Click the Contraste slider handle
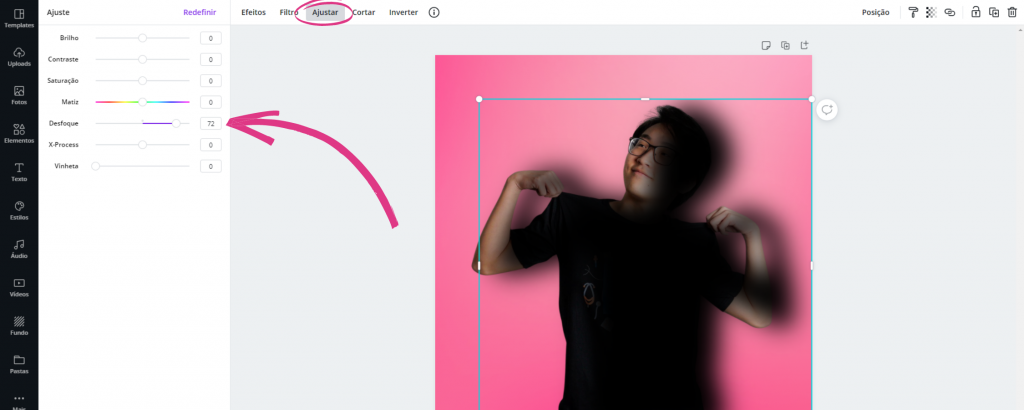Image resolution: width=1024 pixels, height=410 pixels. 142,59
